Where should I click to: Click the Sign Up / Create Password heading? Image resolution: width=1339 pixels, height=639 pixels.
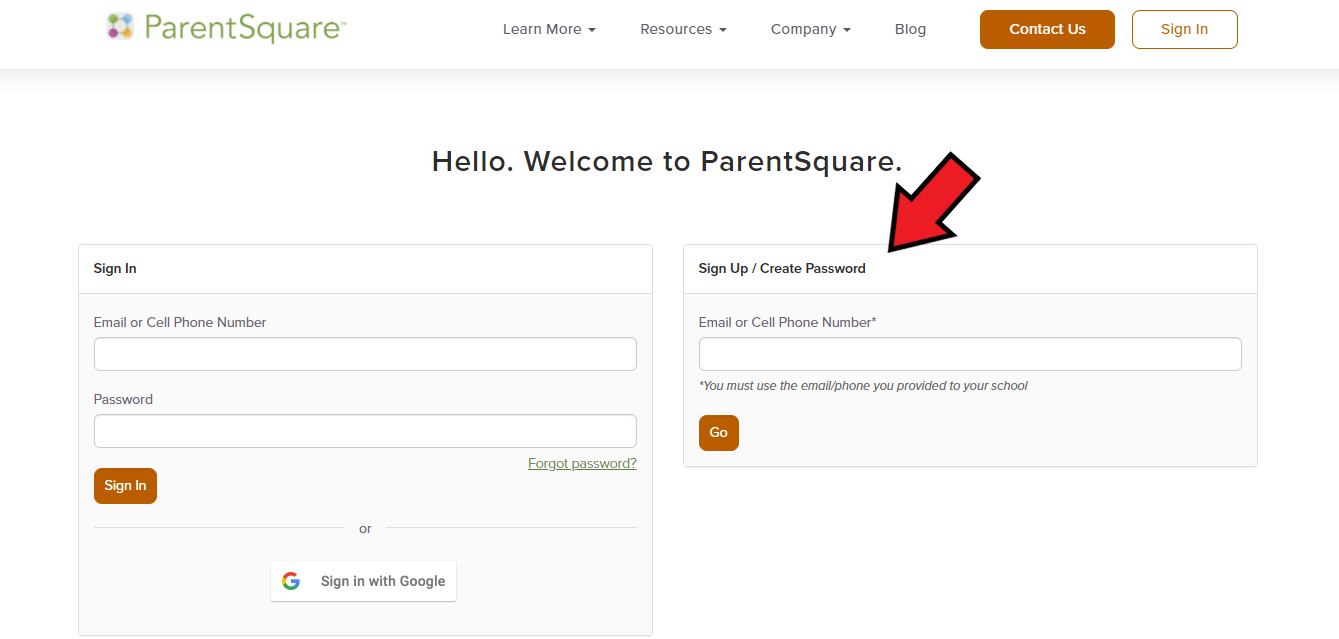pos(782,269)
